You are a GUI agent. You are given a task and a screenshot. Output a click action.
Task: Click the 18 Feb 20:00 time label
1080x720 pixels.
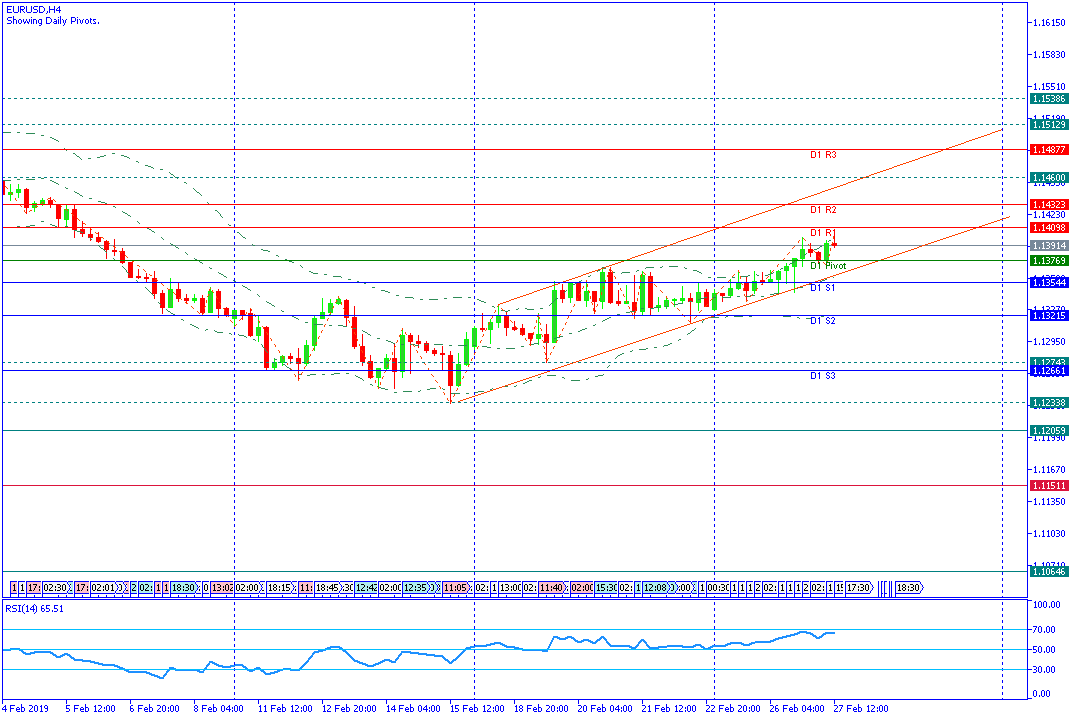(541, 709)
